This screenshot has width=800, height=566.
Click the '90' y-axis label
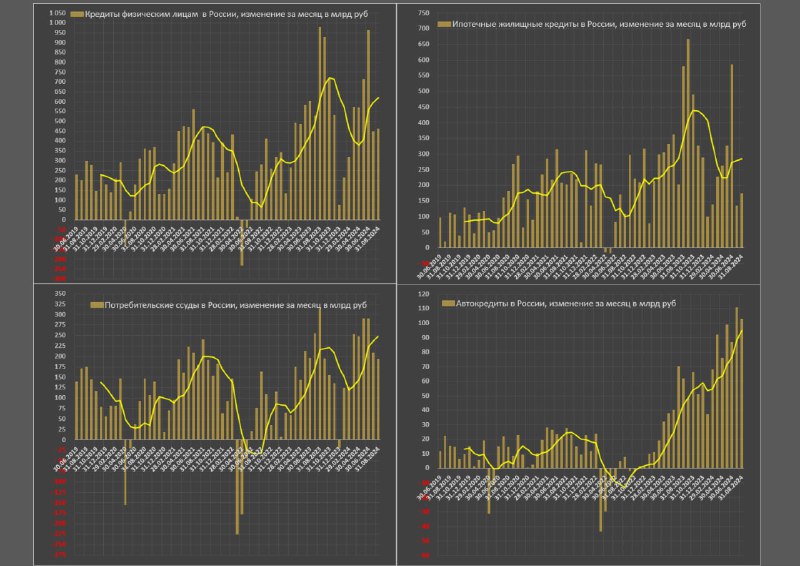click(426, 337)
